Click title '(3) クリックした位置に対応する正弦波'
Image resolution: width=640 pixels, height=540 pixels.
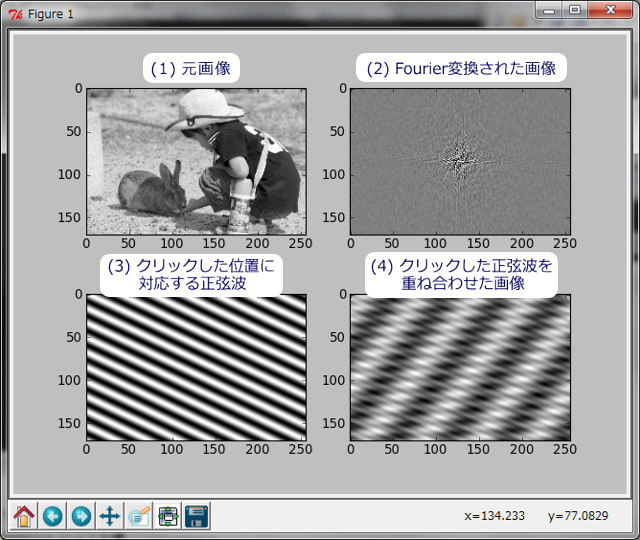pyautogui.click(x=191, y=275)
